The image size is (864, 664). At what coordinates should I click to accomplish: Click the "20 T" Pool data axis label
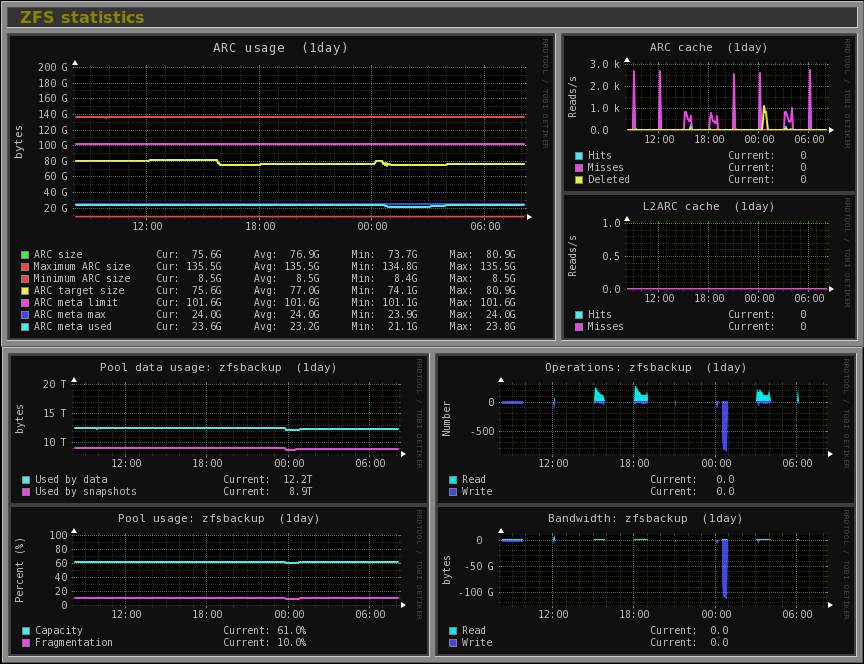(x=55, y=385)
